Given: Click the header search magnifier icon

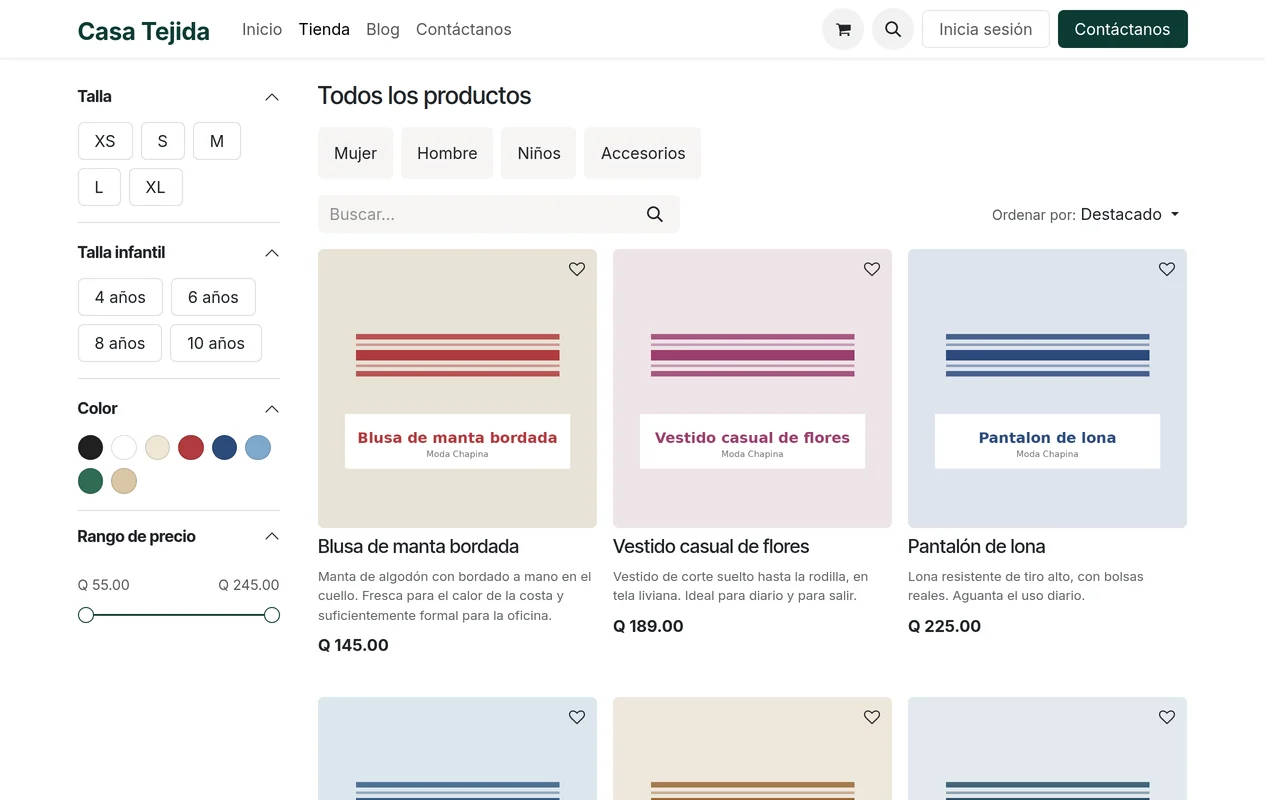Looking at the screenshot, I should (893, 29).
